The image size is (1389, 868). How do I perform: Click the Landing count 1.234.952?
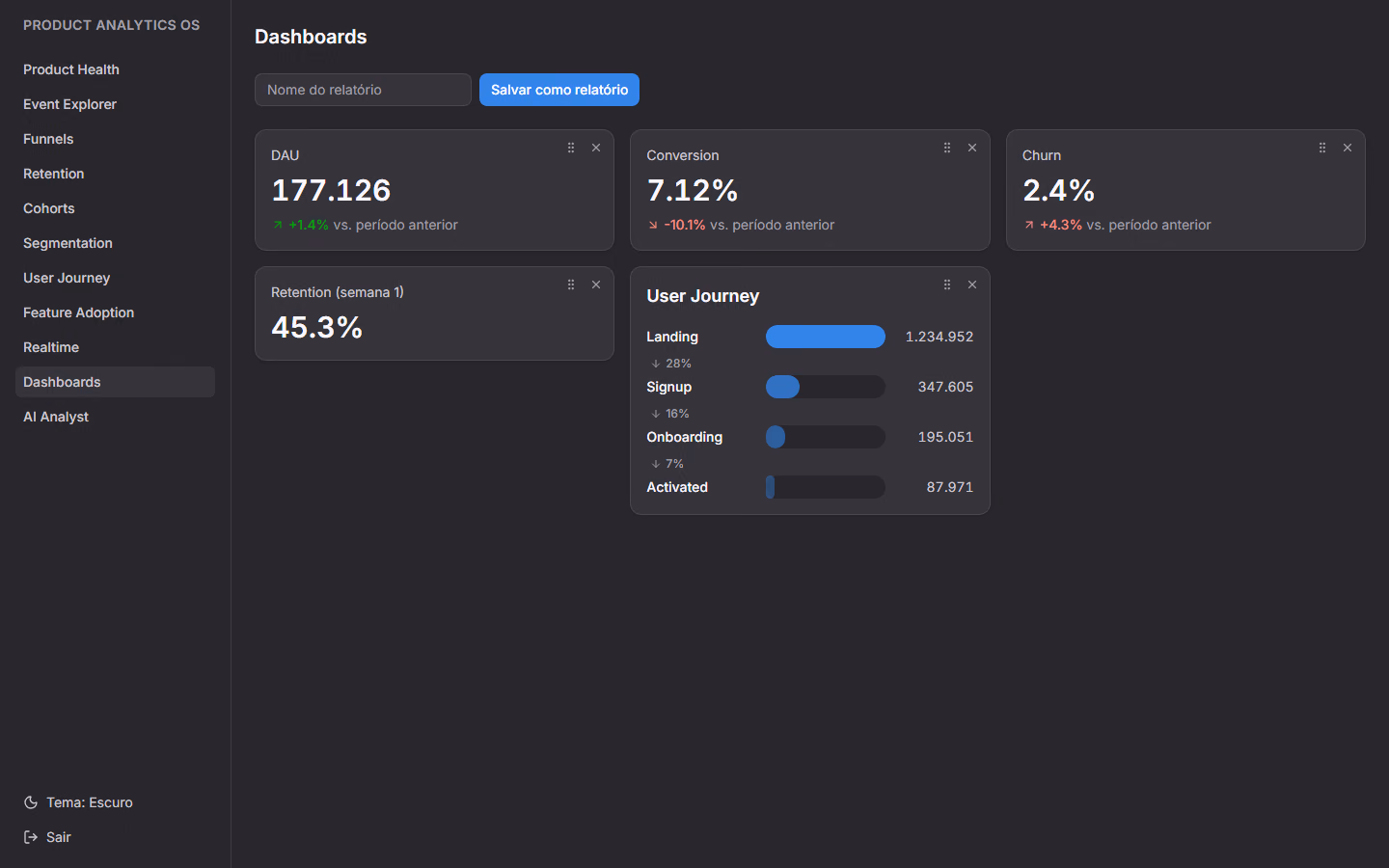[940, 337]
